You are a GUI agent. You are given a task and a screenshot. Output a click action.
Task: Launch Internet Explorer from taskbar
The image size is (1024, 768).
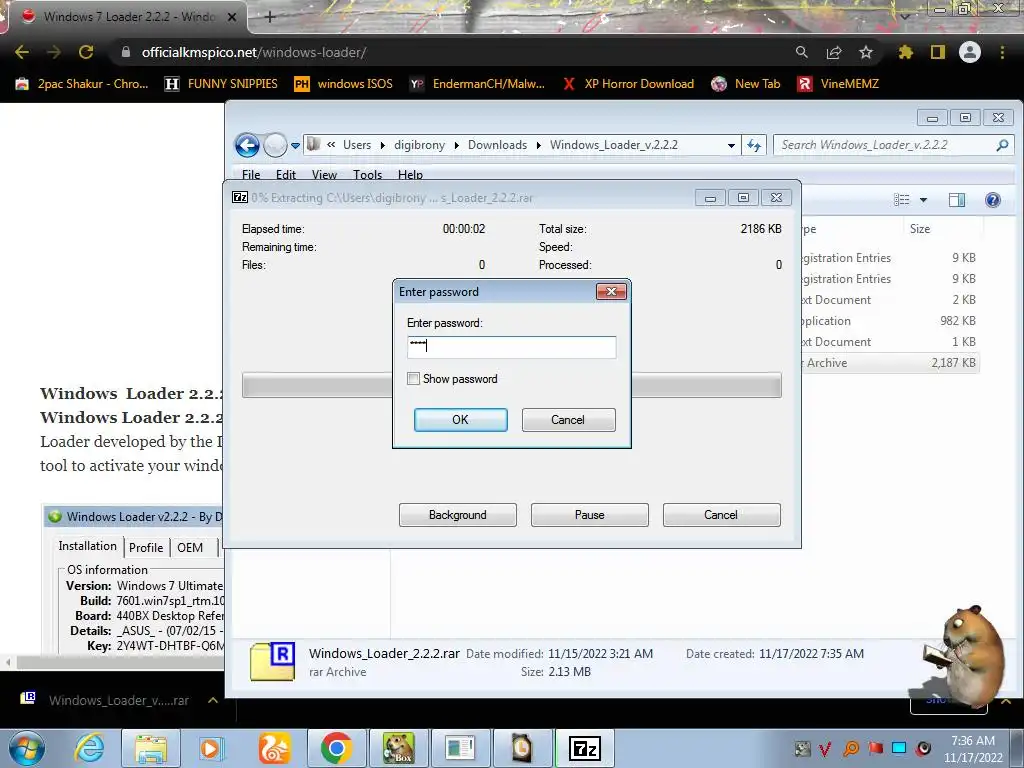(89, 748)
